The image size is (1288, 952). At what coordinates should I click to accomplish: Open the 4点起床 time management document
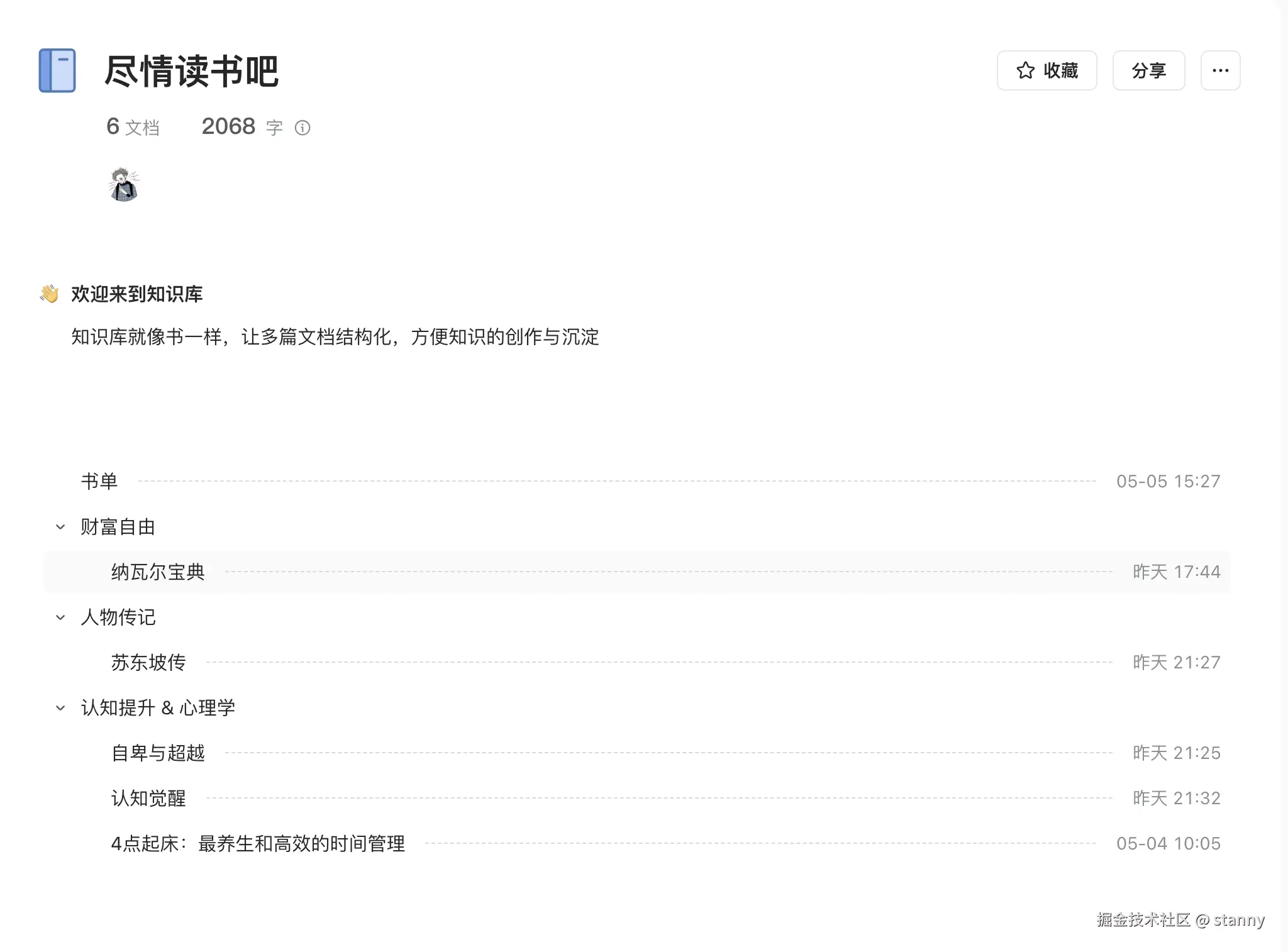(258, 844)
